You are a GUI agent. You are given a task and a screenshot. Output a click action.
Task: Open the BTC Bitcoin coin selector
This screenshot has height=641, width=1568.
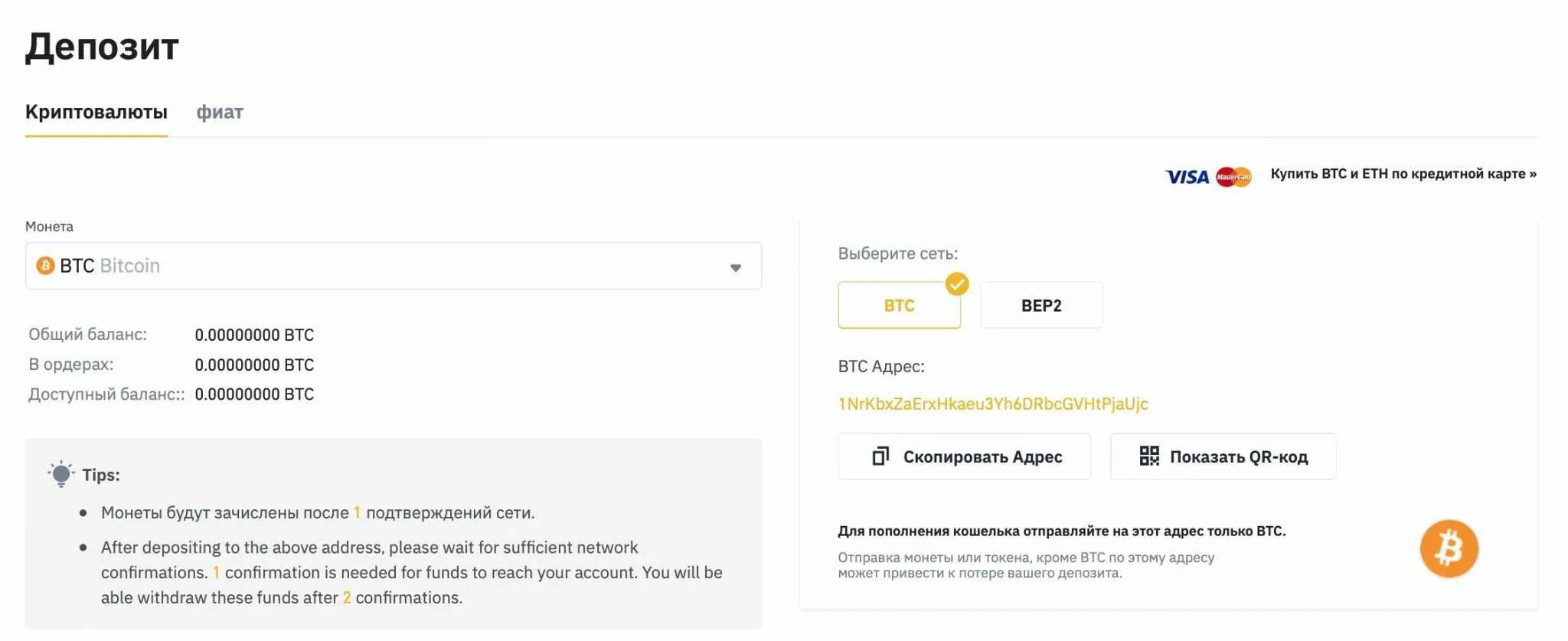click(x=383, y=266)
